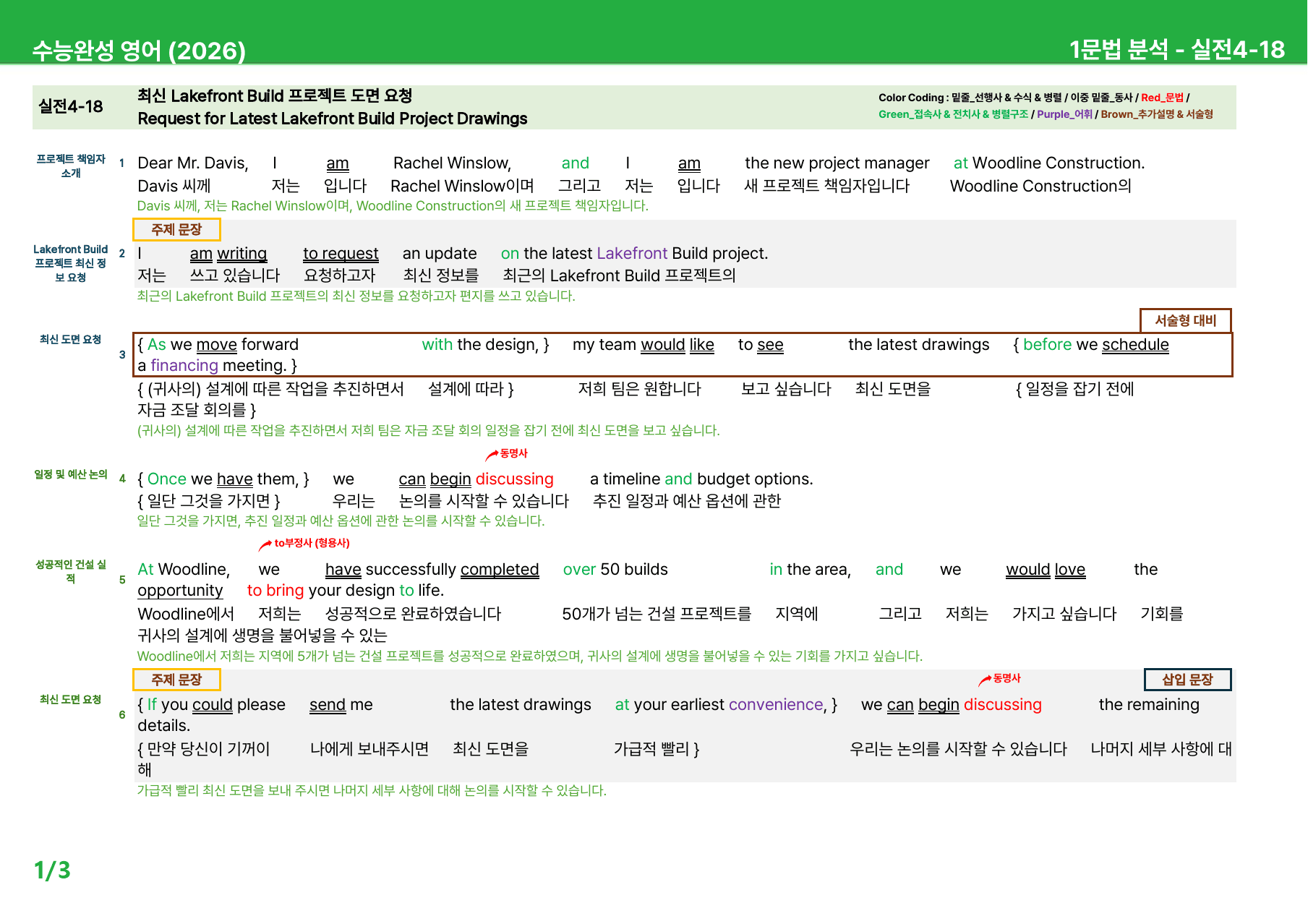1308x924 pixels.
Task: Click the 동명사 annotation above sentence 6
Action: click(x=1000, y=678)
